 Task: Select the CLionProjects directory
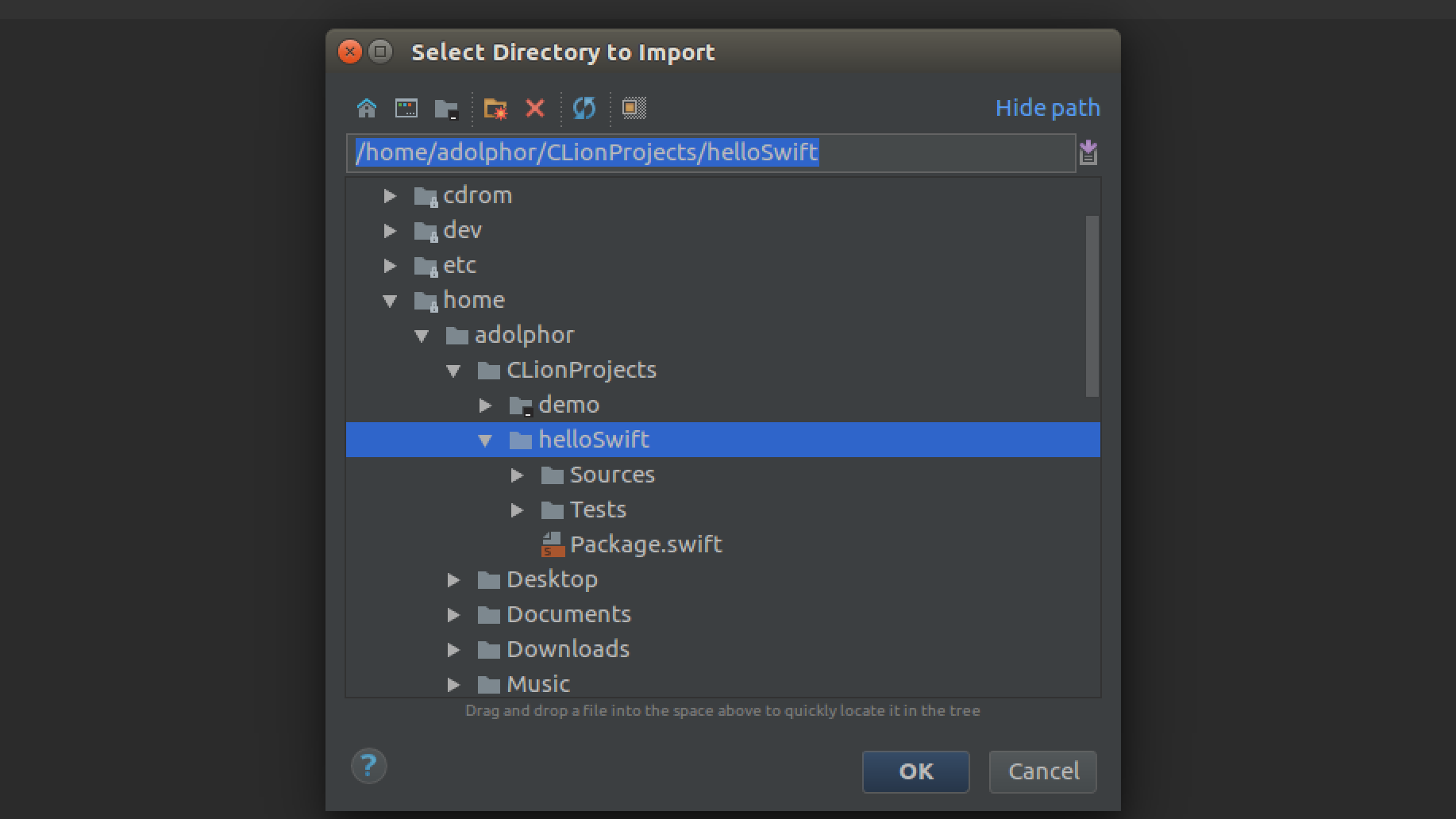[581, 370]
